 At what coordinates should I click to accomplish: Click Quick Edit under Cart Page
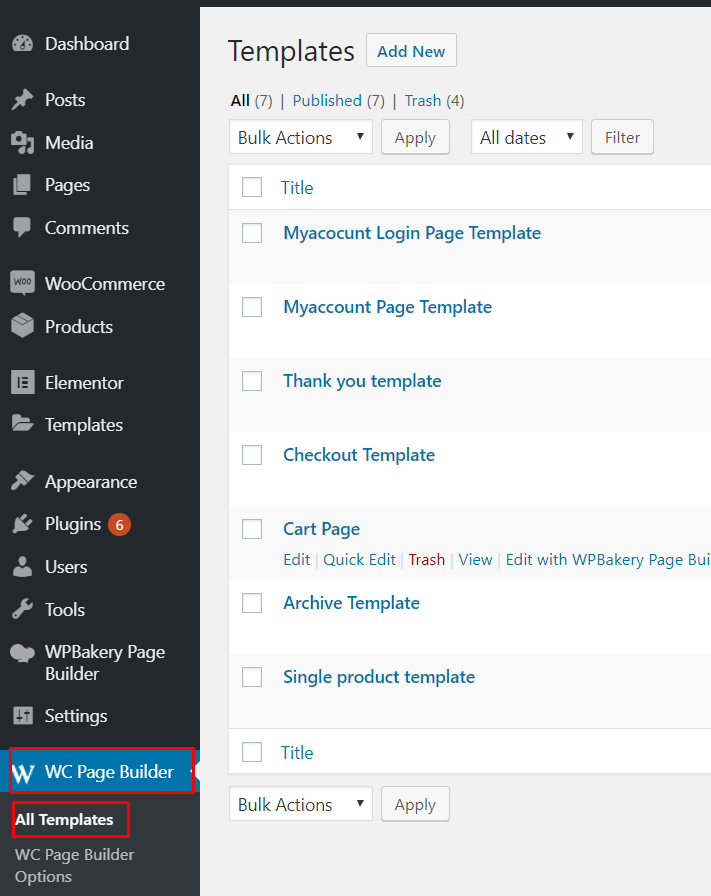coord(359,559)
